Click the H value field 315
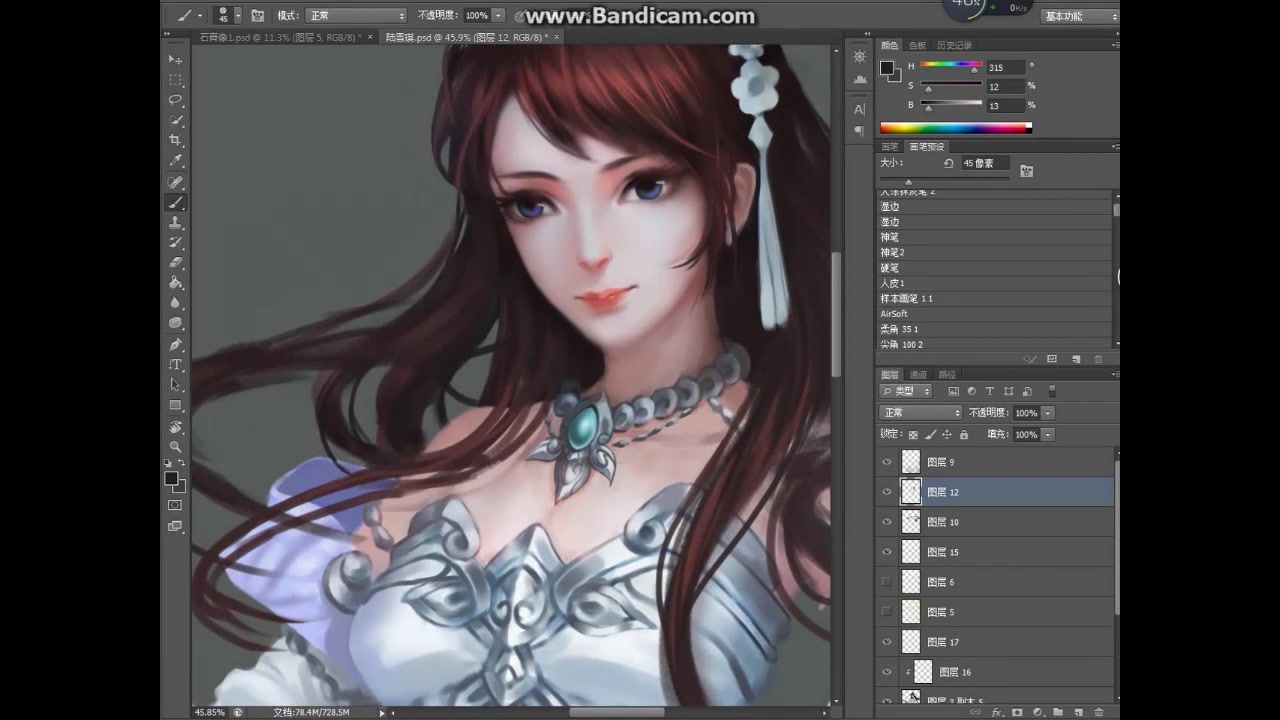This screenshot has width=1280, height=720. (1005, 67)
